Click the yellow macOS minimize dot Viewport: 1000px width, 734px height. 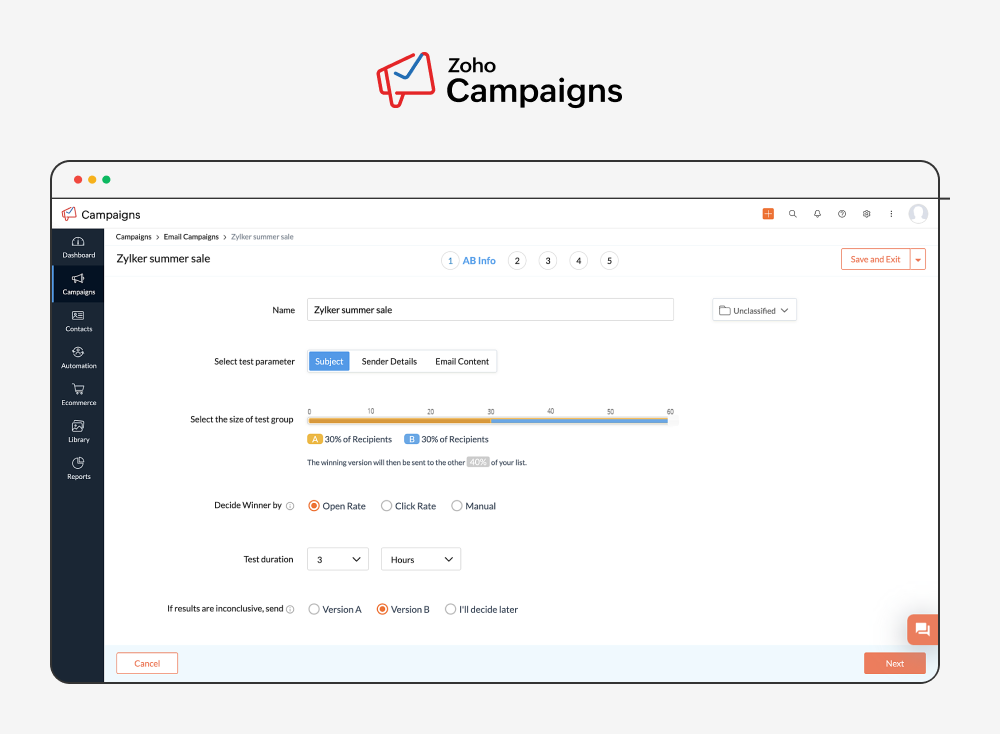tap(92, 180)
